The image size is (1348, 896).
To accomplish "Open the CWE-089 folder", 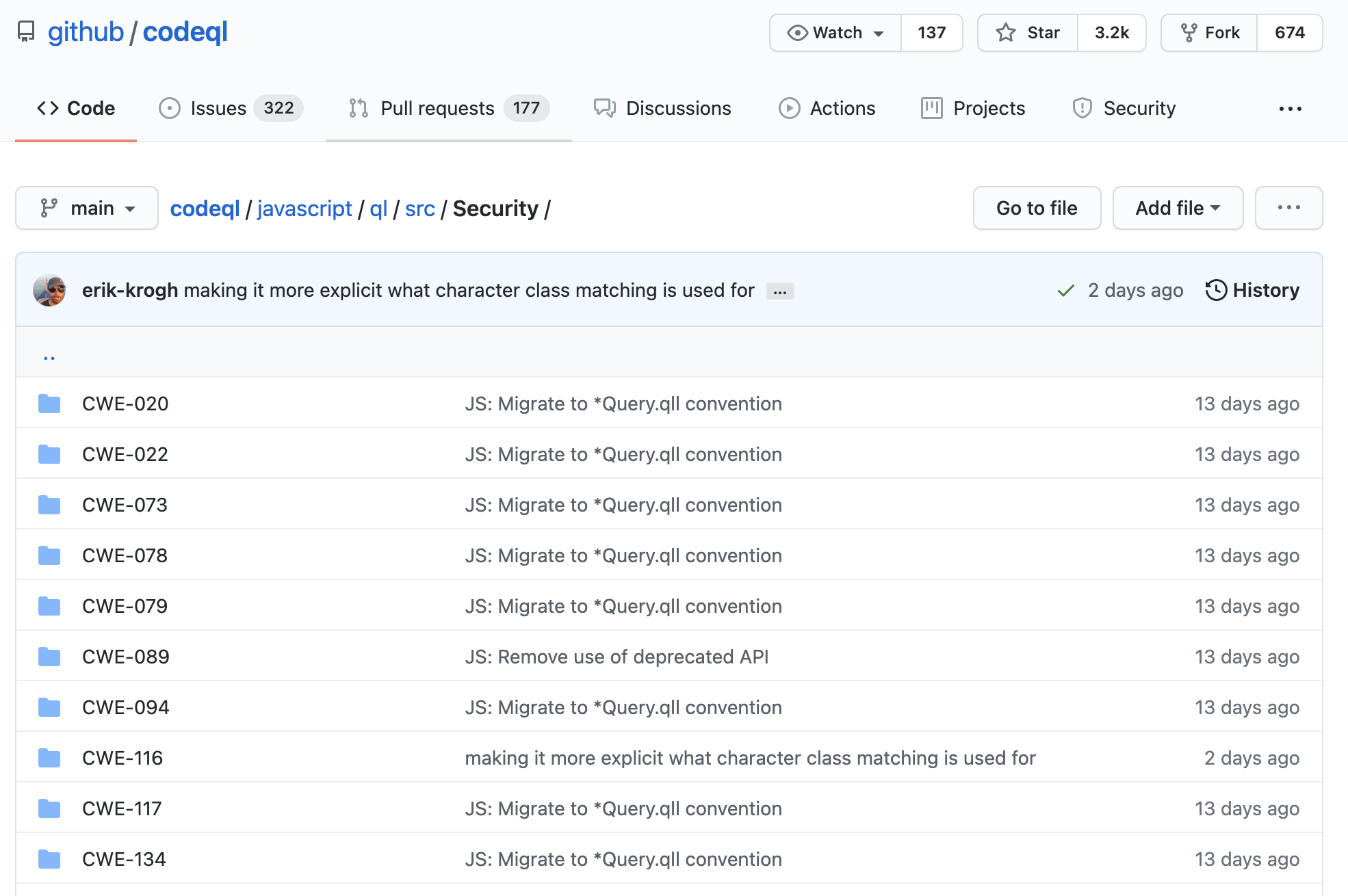I will [126, 657].
